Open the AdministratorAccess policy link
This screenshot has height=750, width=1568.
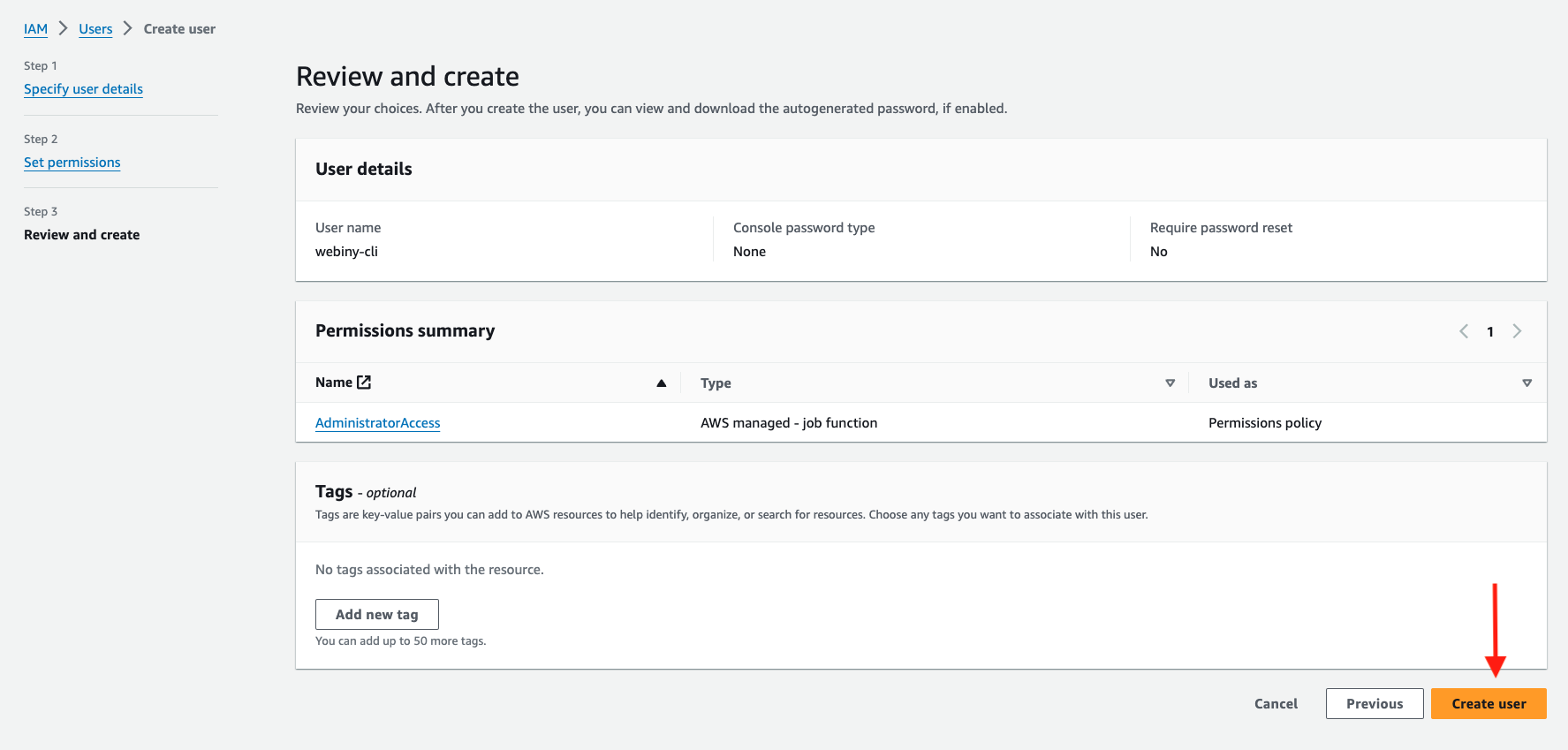(377, 423)
